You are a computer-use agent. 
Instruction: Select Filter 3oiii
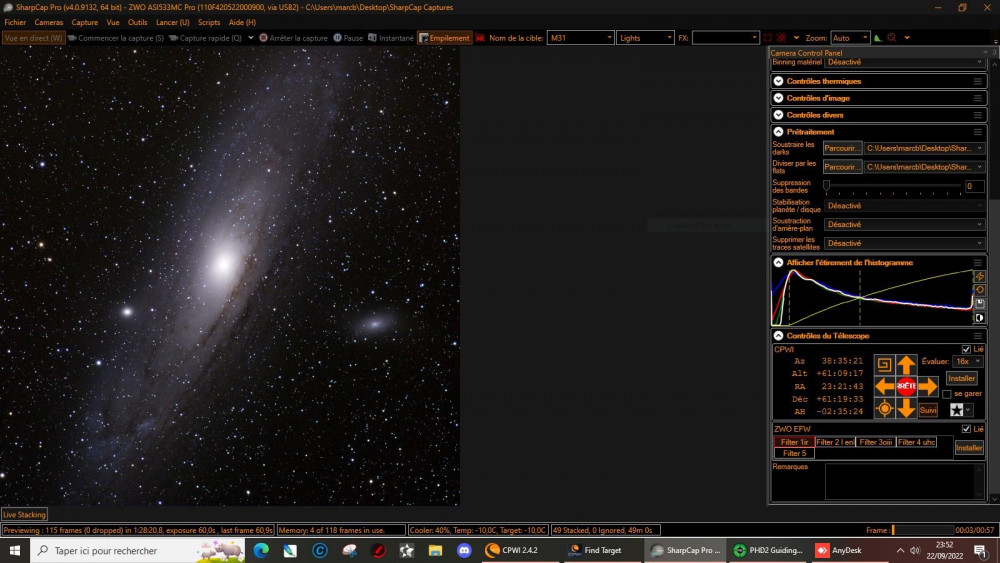click(876, 442)
